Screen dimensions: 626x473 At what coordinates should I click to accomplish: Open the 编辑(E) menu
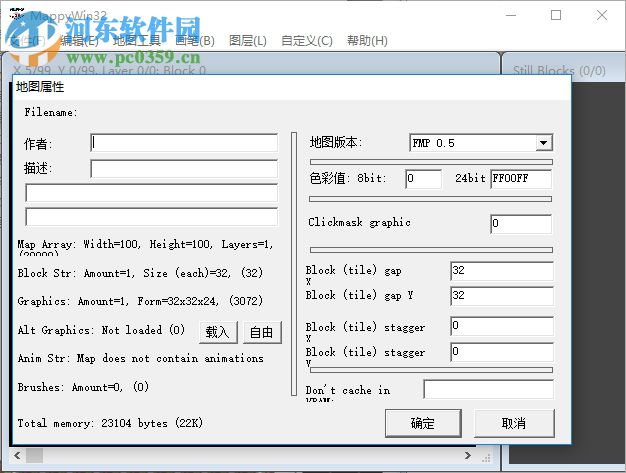(x=79, y=41)
